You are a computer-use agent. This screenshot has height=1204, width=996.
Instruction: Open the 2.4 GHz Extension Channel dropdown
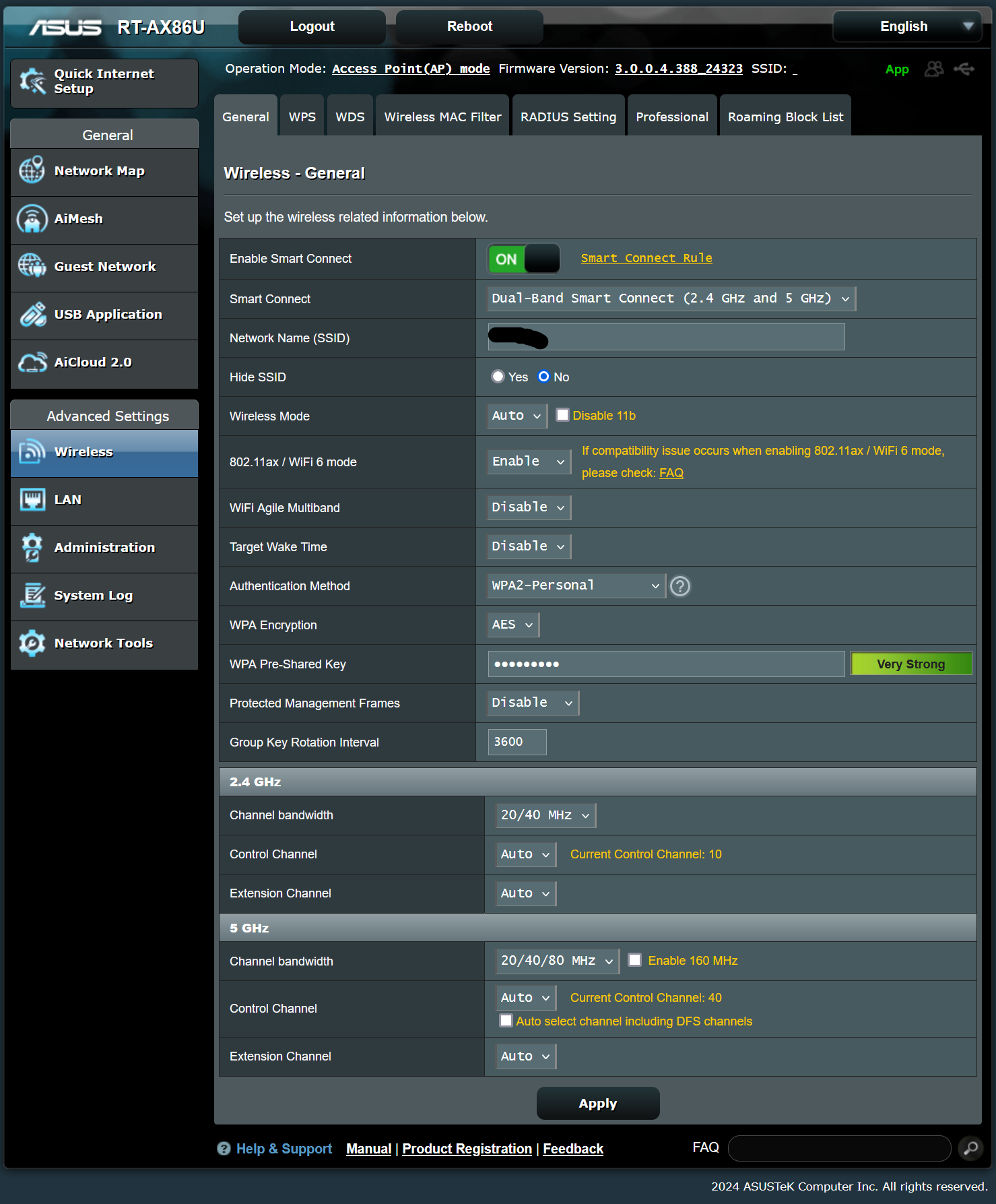[527, 893]
